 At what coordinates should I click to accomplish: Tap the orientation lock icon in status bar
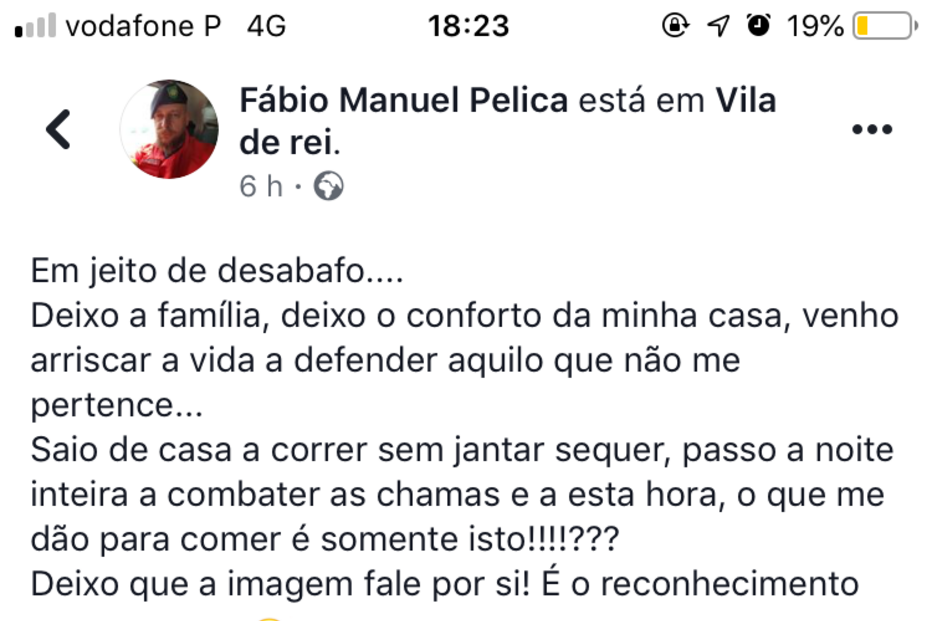[675, 25]
